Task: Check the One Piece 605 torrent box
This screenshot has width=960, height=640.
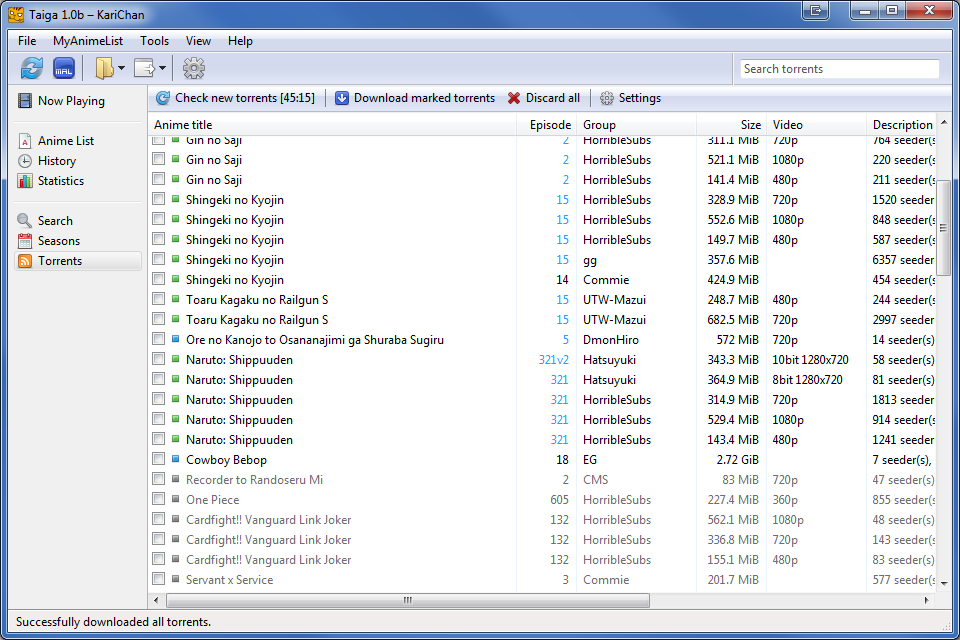Action: pyautogui.click(x=159, y=499)
